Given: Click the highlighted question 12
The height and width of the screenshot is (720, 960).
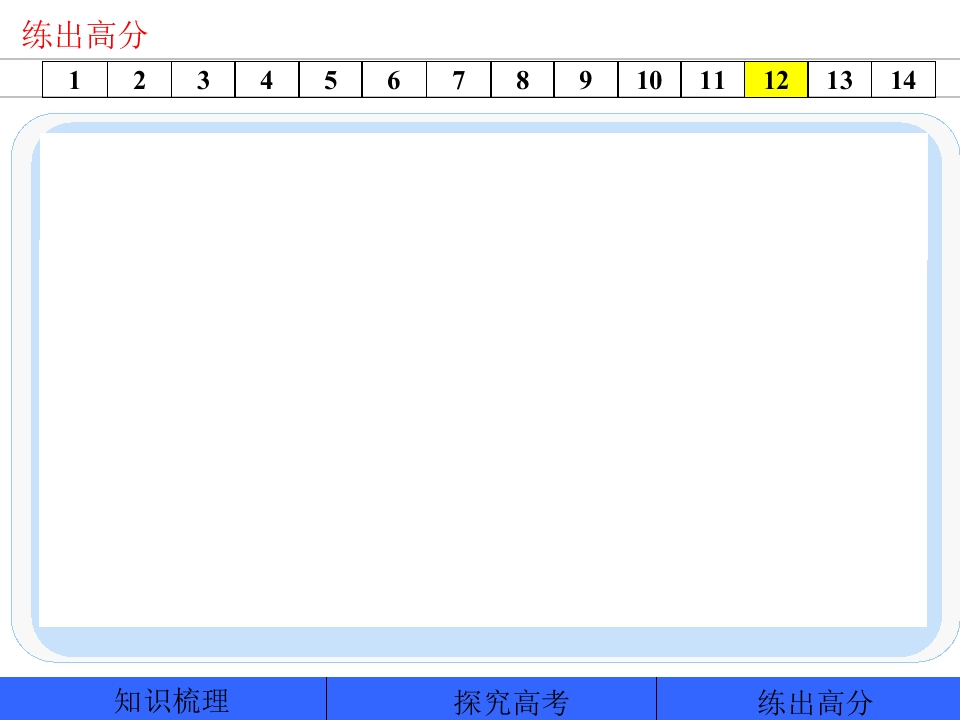Looking at the screenshot, I should point(776,80).
